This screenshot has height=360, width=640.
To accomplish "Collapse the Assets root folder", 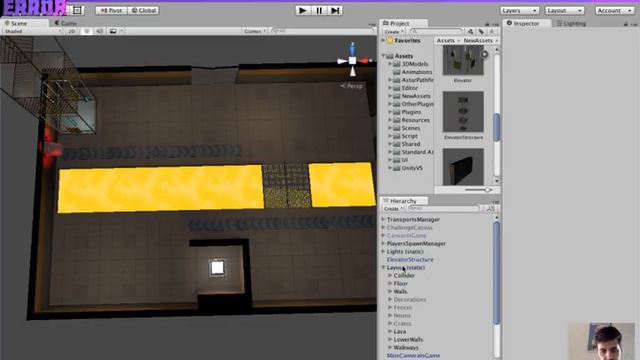I will (383, 56).
